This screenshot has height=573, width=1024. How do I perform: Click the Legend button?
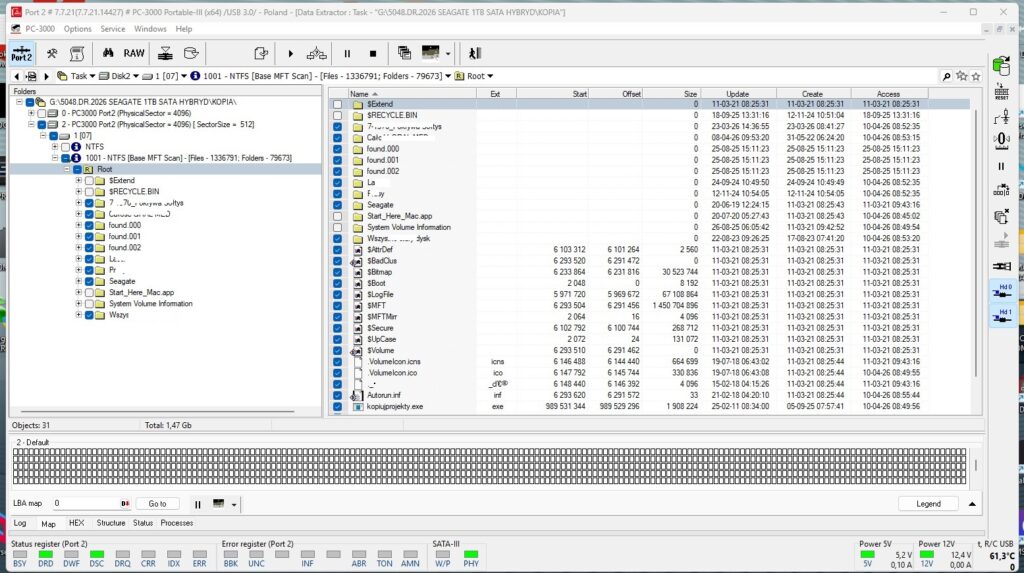click(928, 504)
